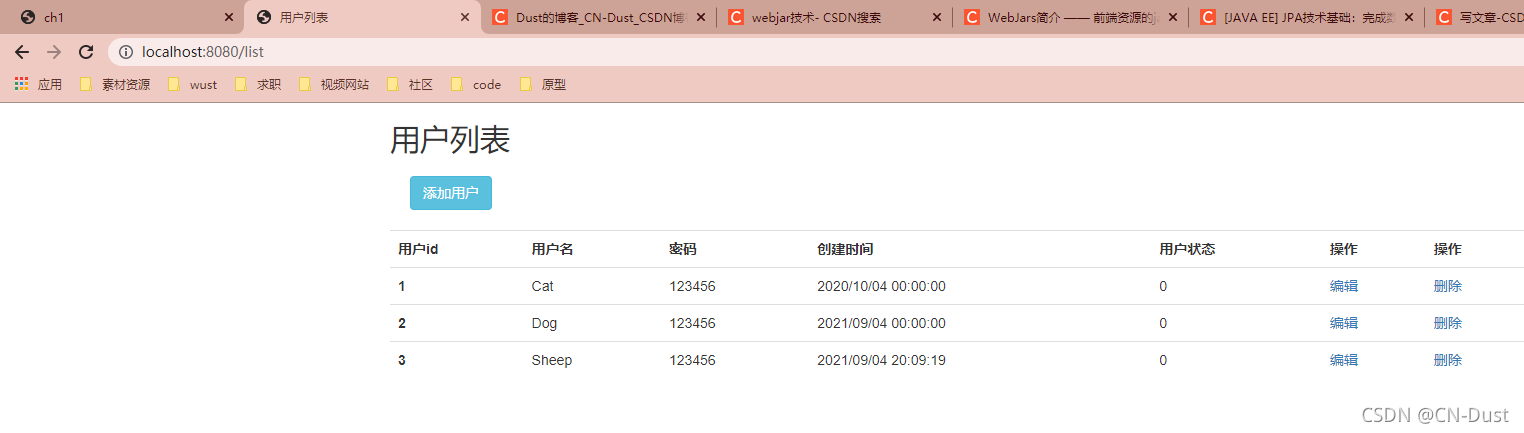Viewport: 1524px width, 433px height.
Task: Open the 原型 bookmark folder
Action: [x=543, y=85]
